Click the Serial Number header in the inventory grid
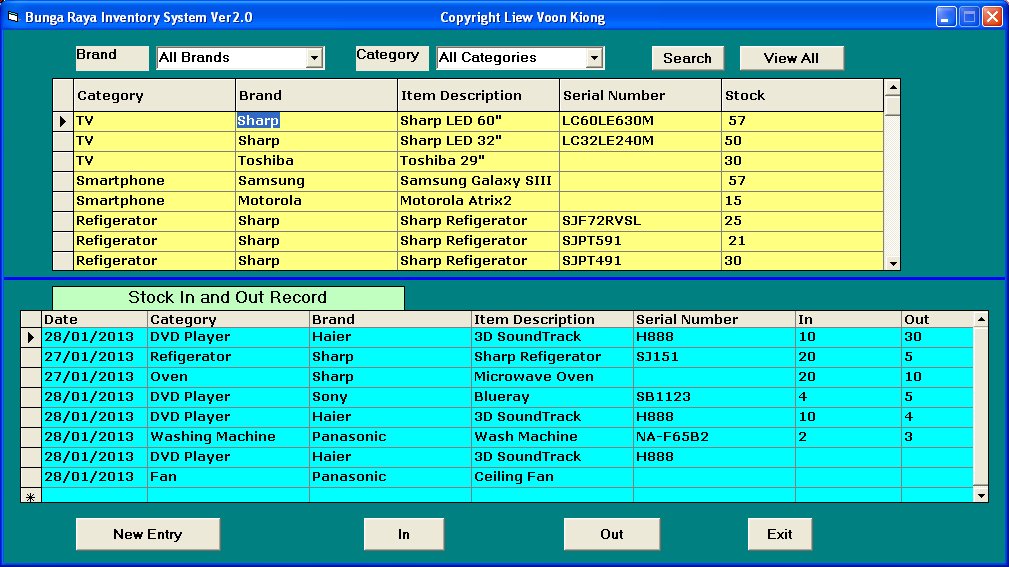The image size is (1009, 567). click(640, 95)
